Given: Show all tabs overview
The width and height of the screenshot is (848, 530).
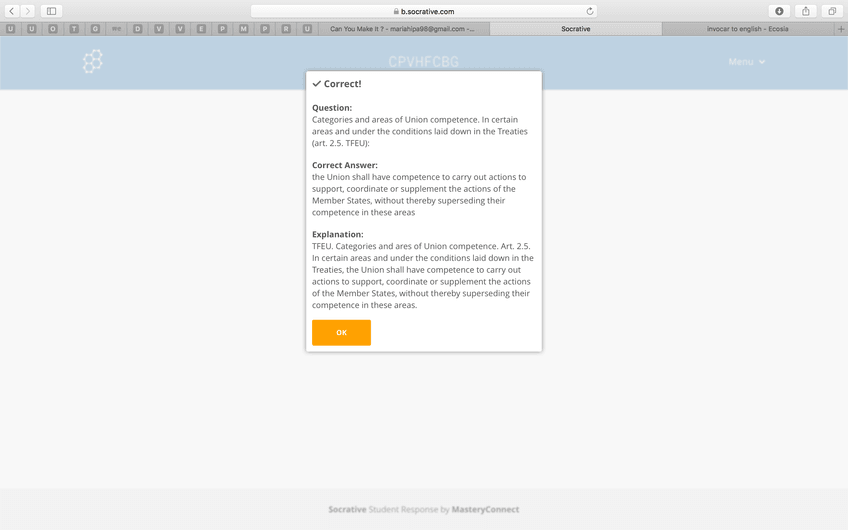Looking at the screenshot, I should (x=832, y=11).
